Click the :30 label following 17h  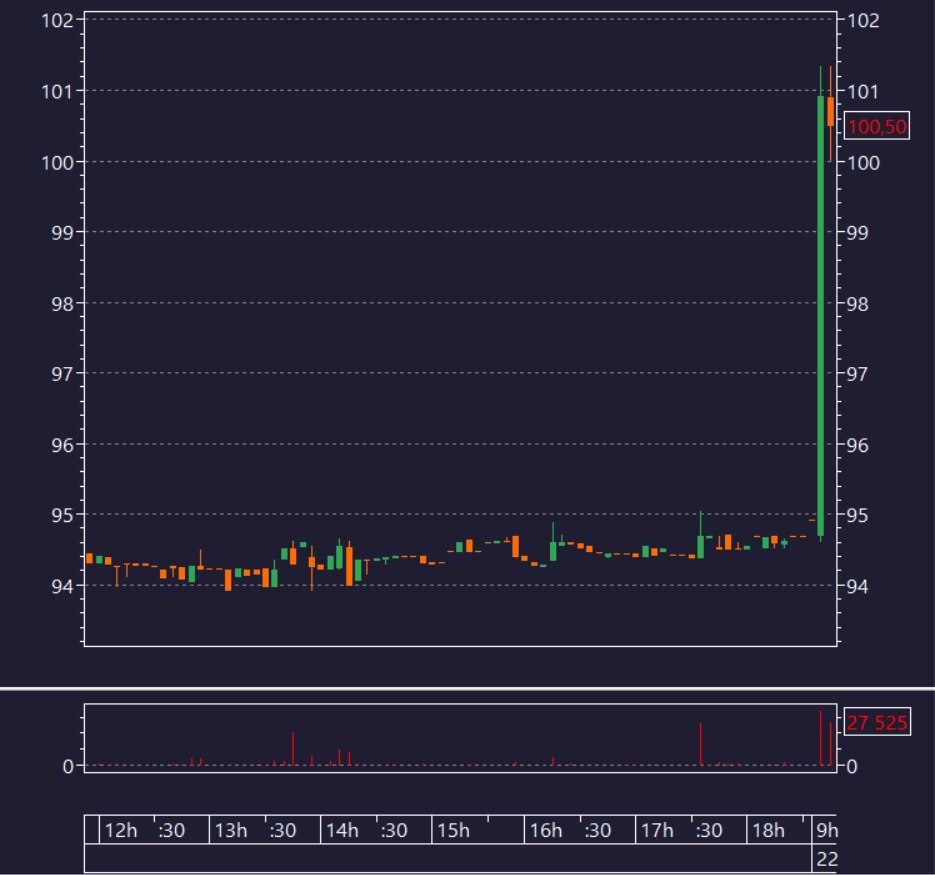(x=709, y=830)
